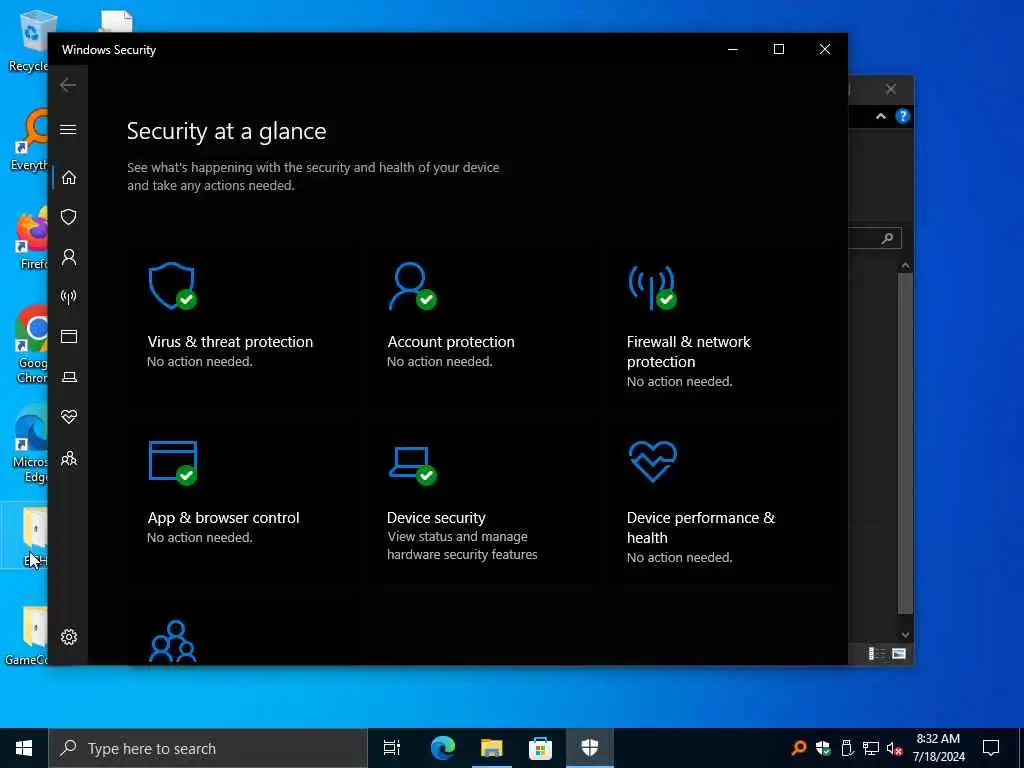Click the scrollbar in background window

[905, 444]
